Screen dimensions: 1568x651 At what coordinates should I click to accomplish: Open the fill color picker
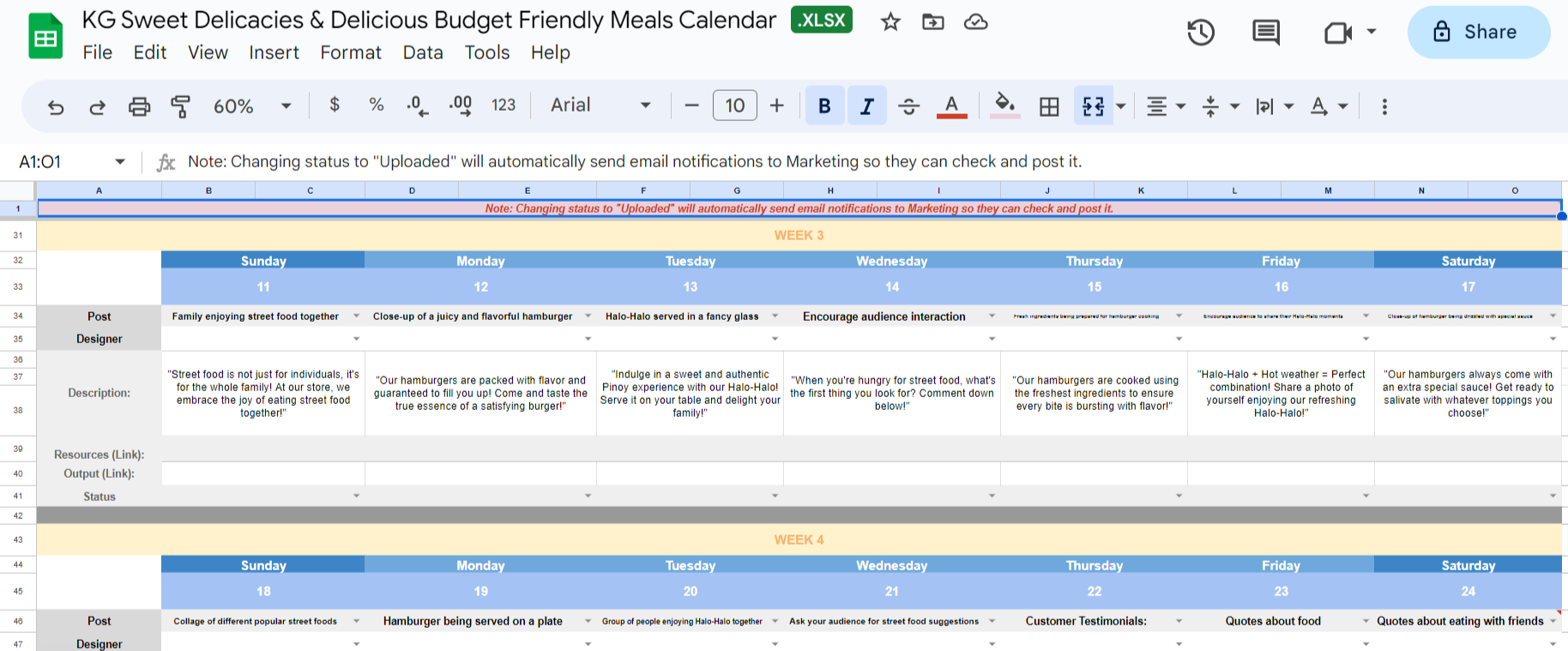tap(1004, 106)
